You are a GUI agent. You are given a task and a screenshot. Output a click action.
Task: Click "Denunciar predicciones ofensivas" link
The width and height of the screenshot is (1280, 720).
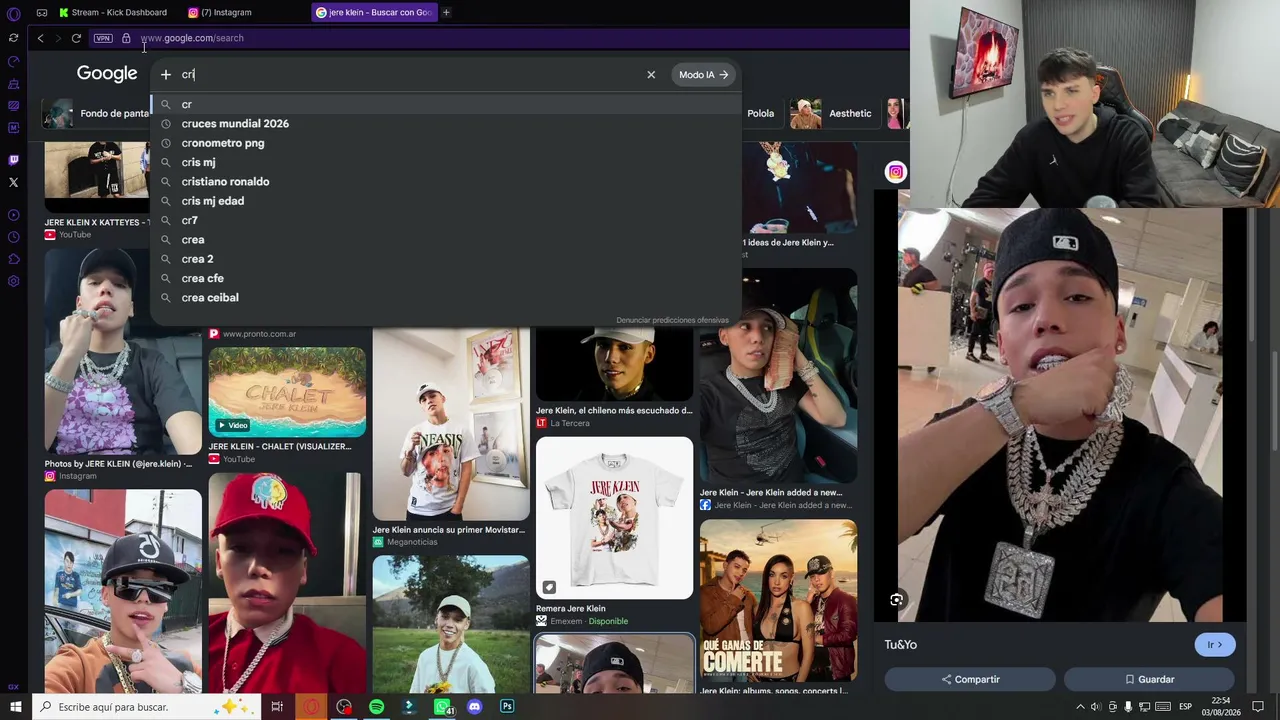click(672, 320)
